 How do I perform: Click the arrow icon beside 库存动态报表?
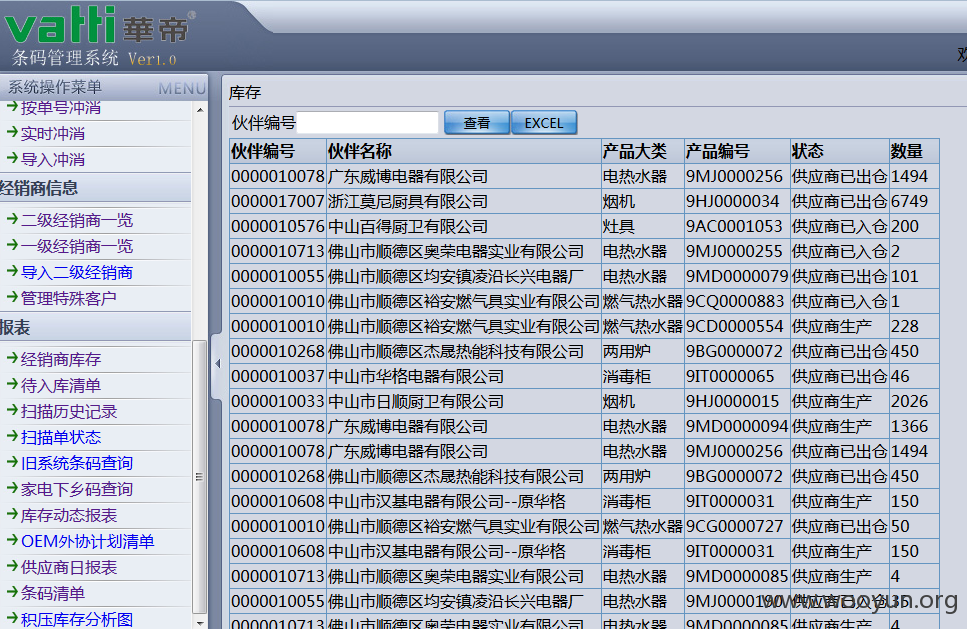pos(12,513)
